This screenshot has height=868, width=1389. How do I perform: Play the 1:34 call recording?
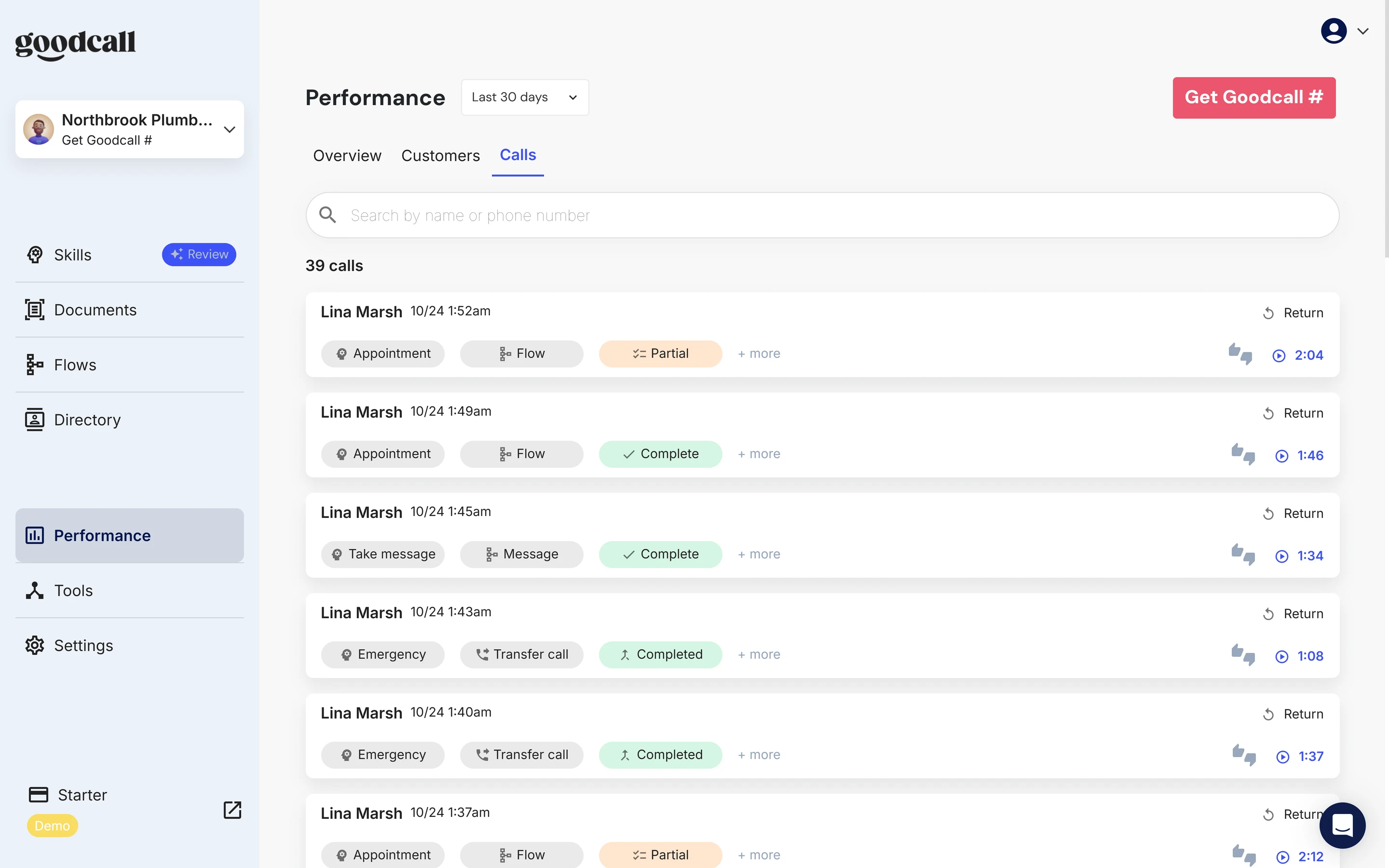pos(1299,556)
